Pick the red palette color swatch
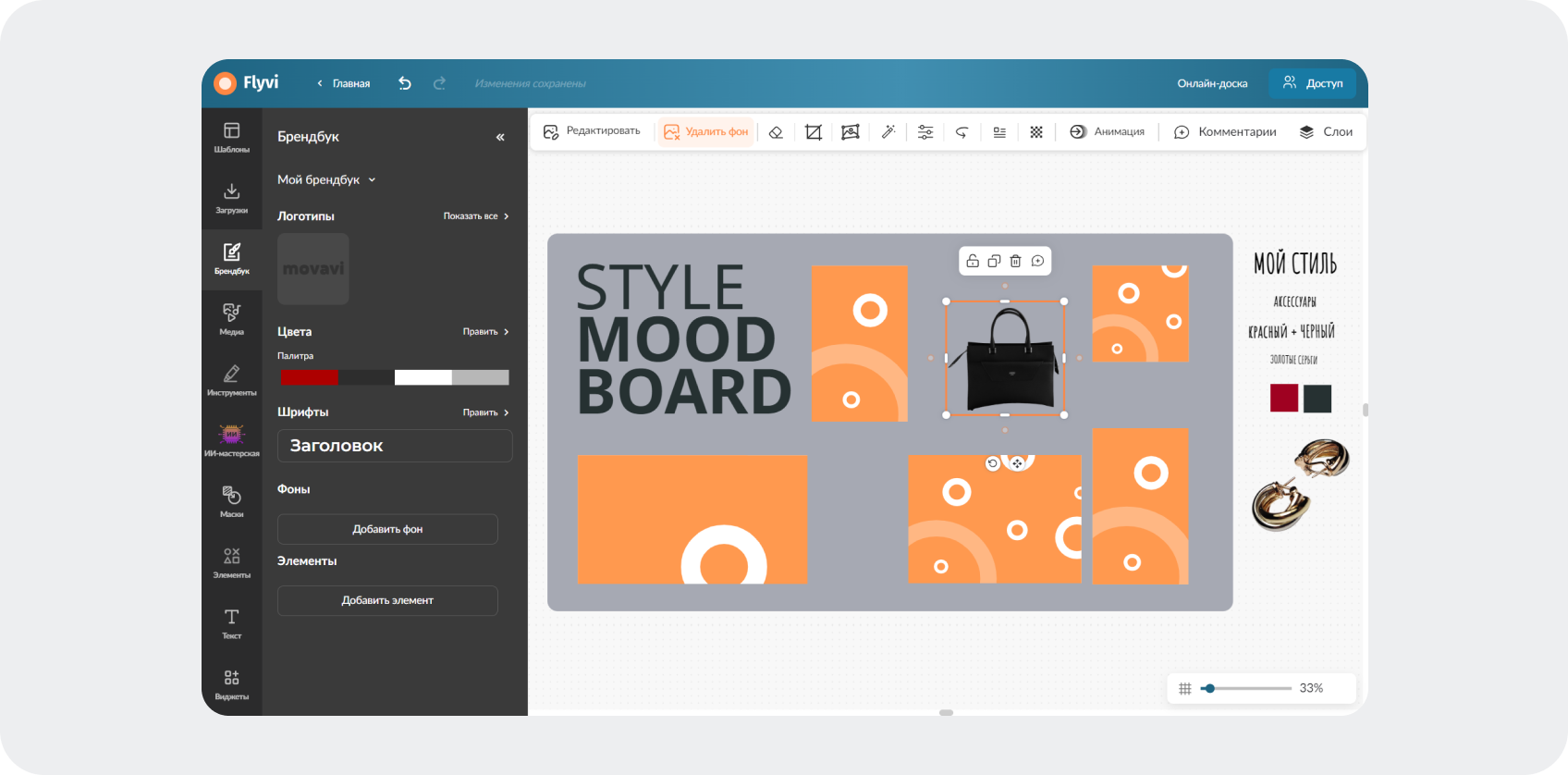 point(309,377)
